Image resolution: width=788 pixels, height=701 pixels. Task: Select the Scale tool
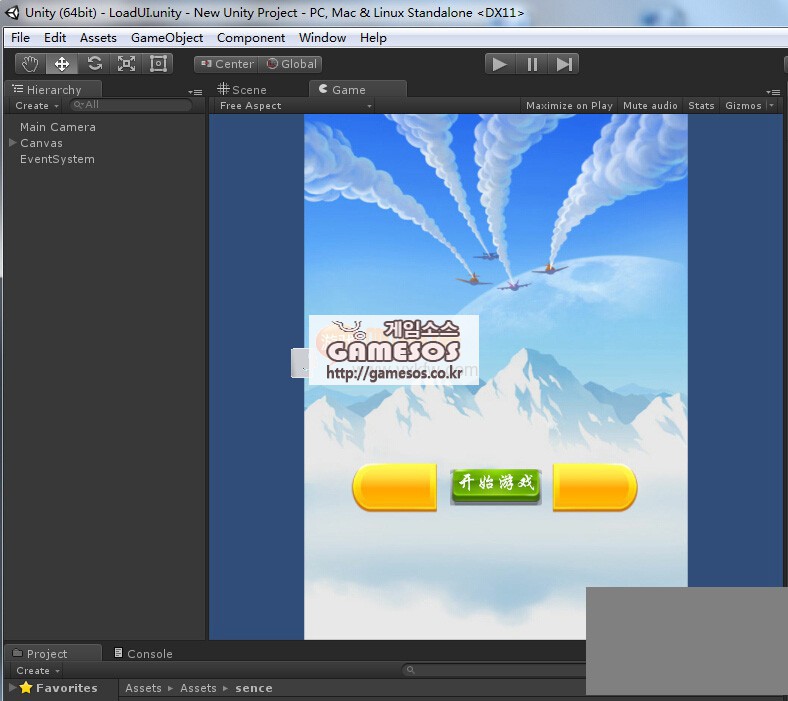click(x=126, y=64)
